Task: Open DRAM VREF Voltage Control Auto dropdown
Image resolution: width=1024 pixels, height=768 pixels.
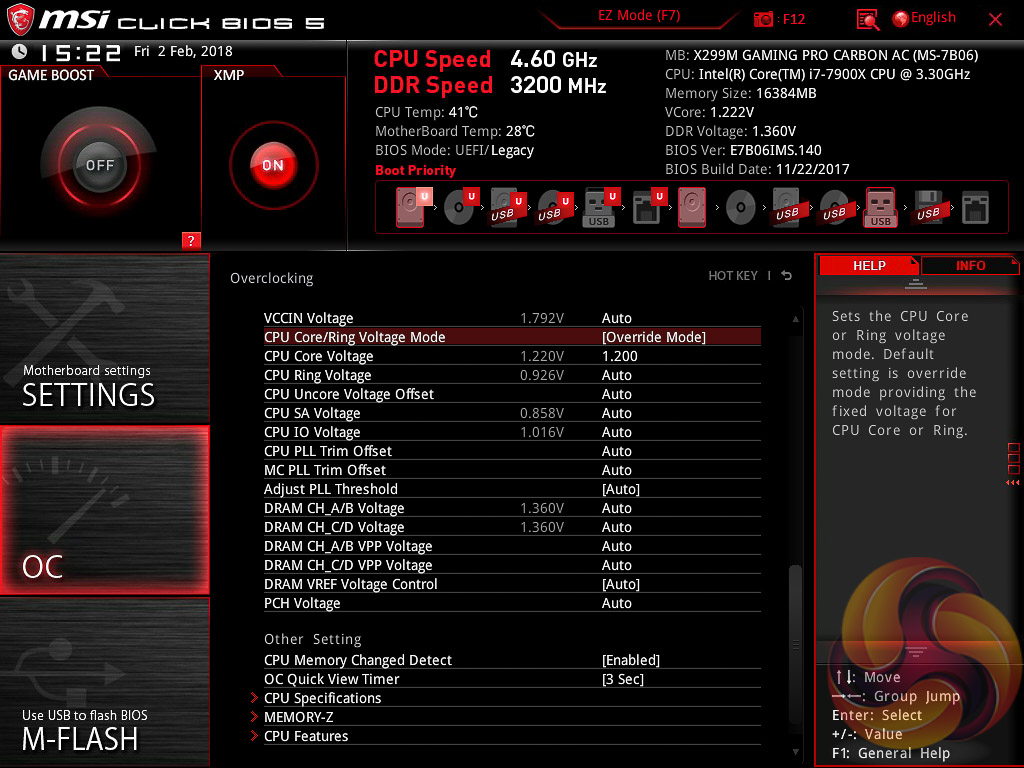Action: 620,584
